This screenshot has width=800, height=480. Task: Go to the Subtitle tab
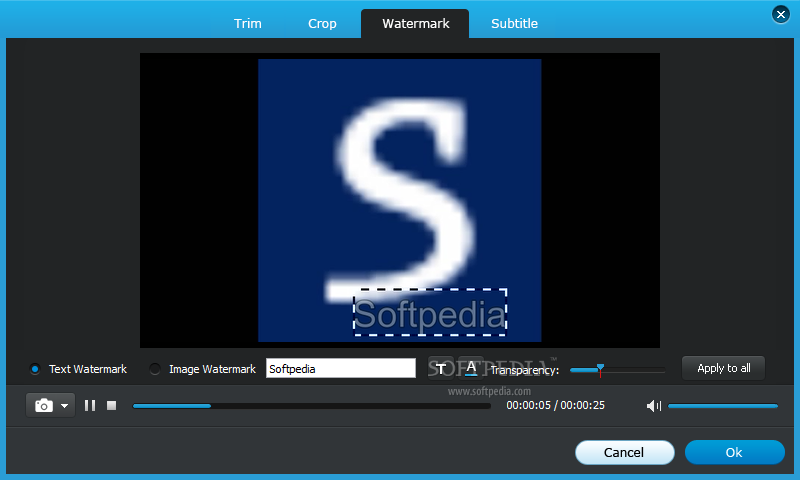click(514, 23)
